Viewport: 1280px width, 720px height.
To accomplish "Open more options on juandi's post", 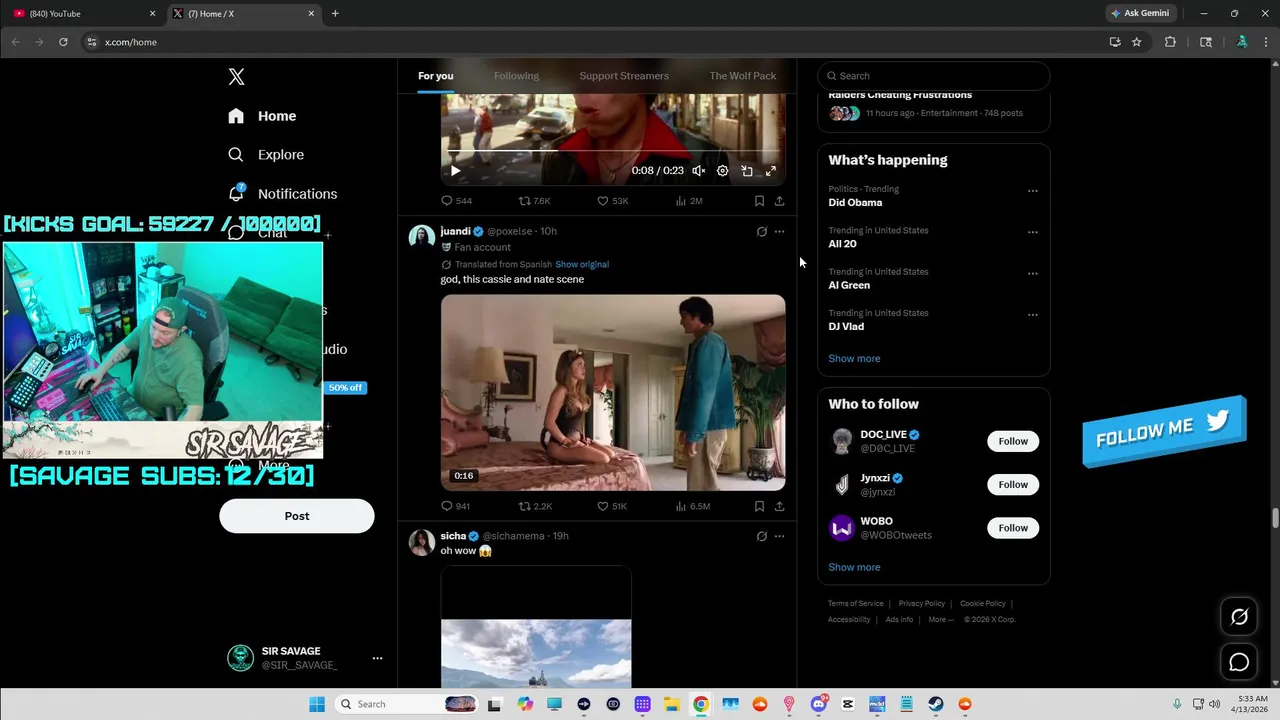I will pyautogui.click(x=779, y=231).
